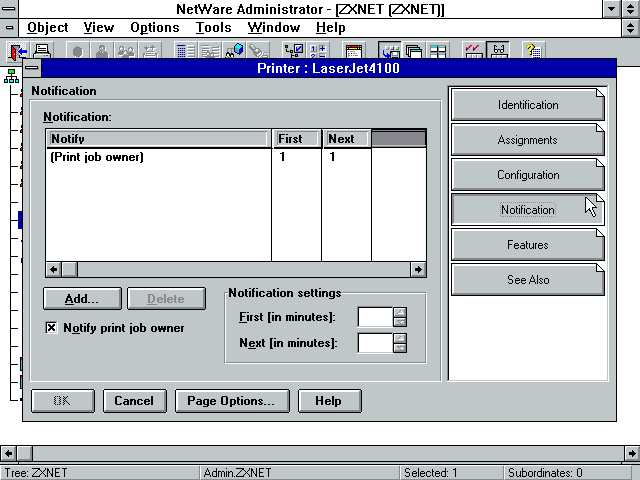Click the greyed single-user toolbar icon
The width and height of the screenshot is (640, 480).
click(102, 51)
